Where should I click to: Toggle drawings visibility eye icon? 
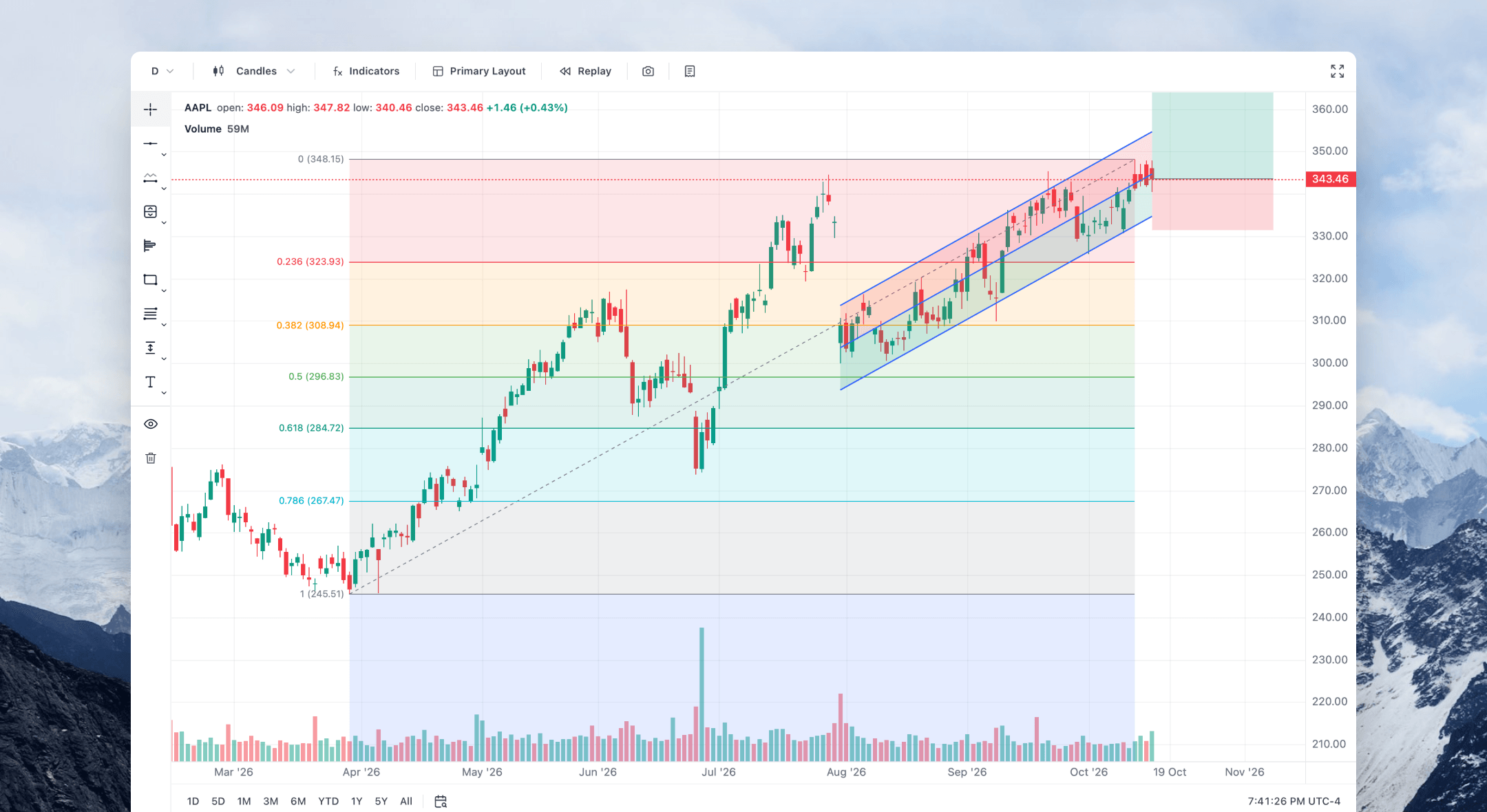click(x=151, y=424)
